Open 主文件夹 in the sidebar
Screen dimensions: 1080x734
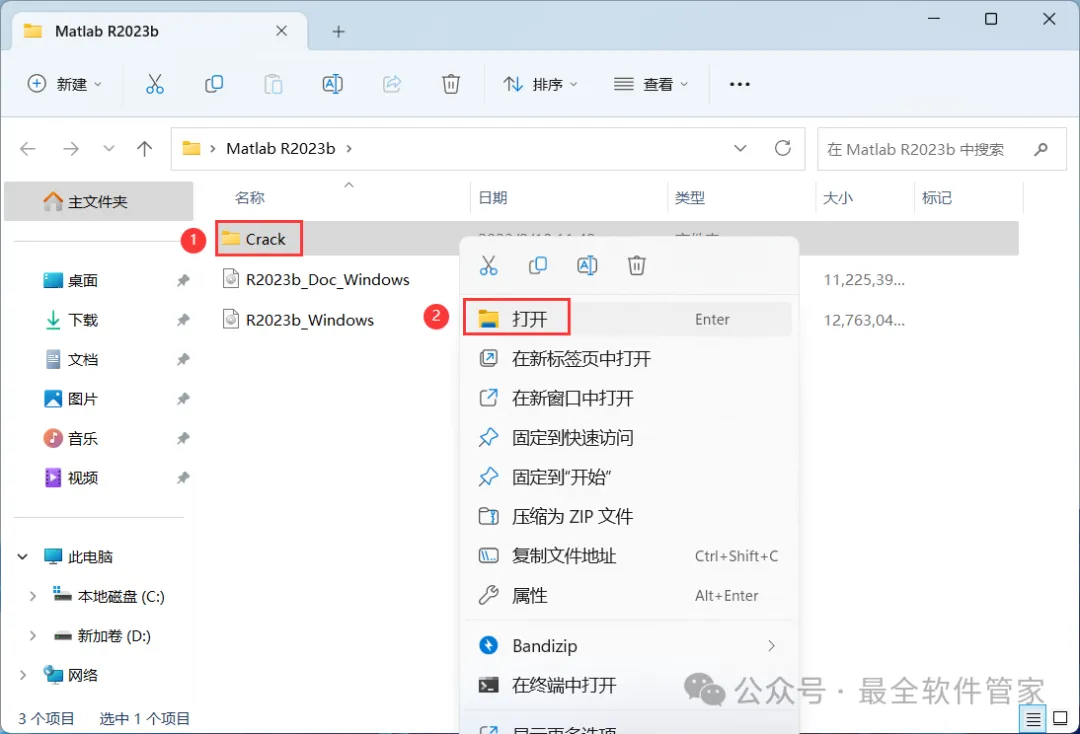click(98, 202)
